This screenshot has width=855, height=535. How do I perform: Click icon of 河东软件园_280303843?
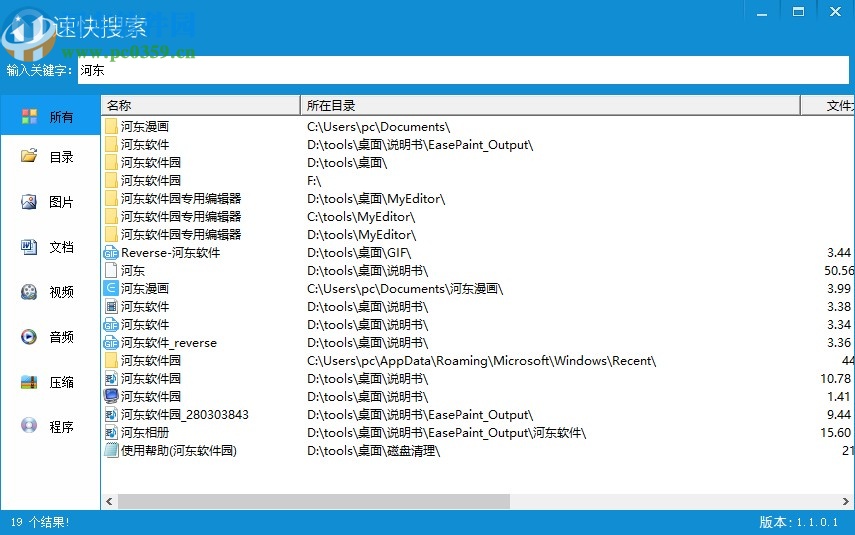[111, 414]
